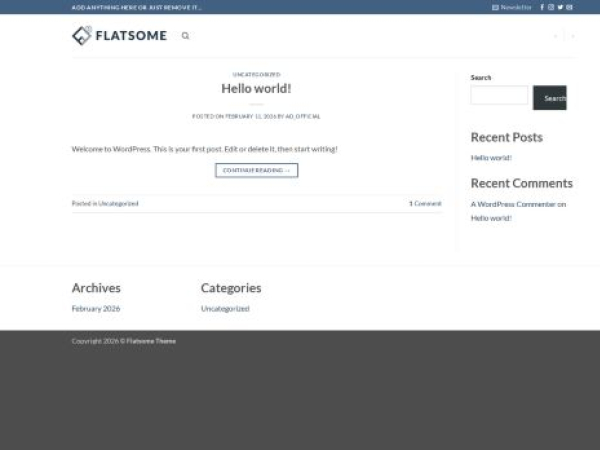
Task: Open the Facebook social icon
Action: (x=542, y=7)
